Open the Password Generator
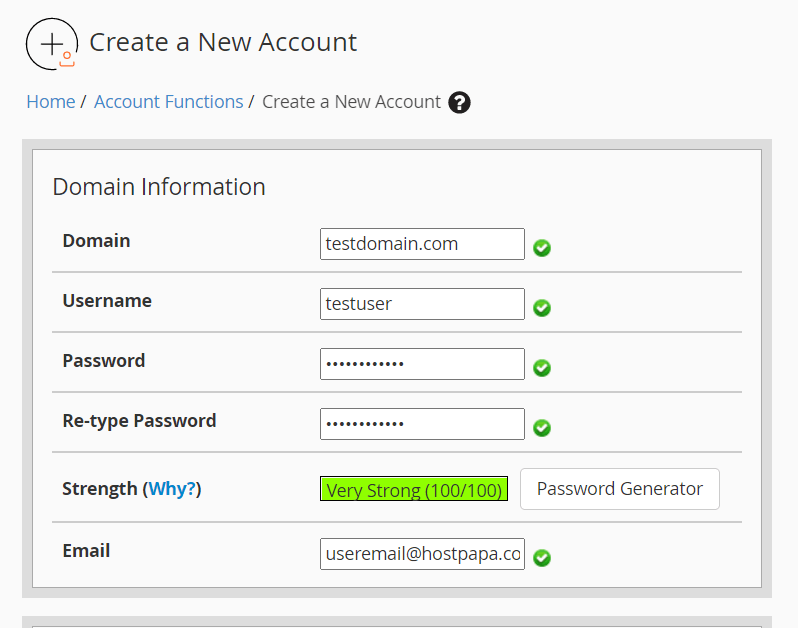Viewport: 798px width, 628px height. 619,489
